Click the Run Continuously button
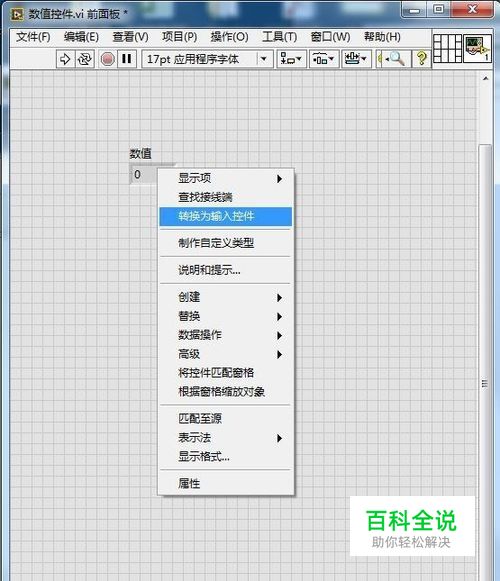The width and height of the screenshot is (500, 581). pyautogui.click(x=85, y=59)
